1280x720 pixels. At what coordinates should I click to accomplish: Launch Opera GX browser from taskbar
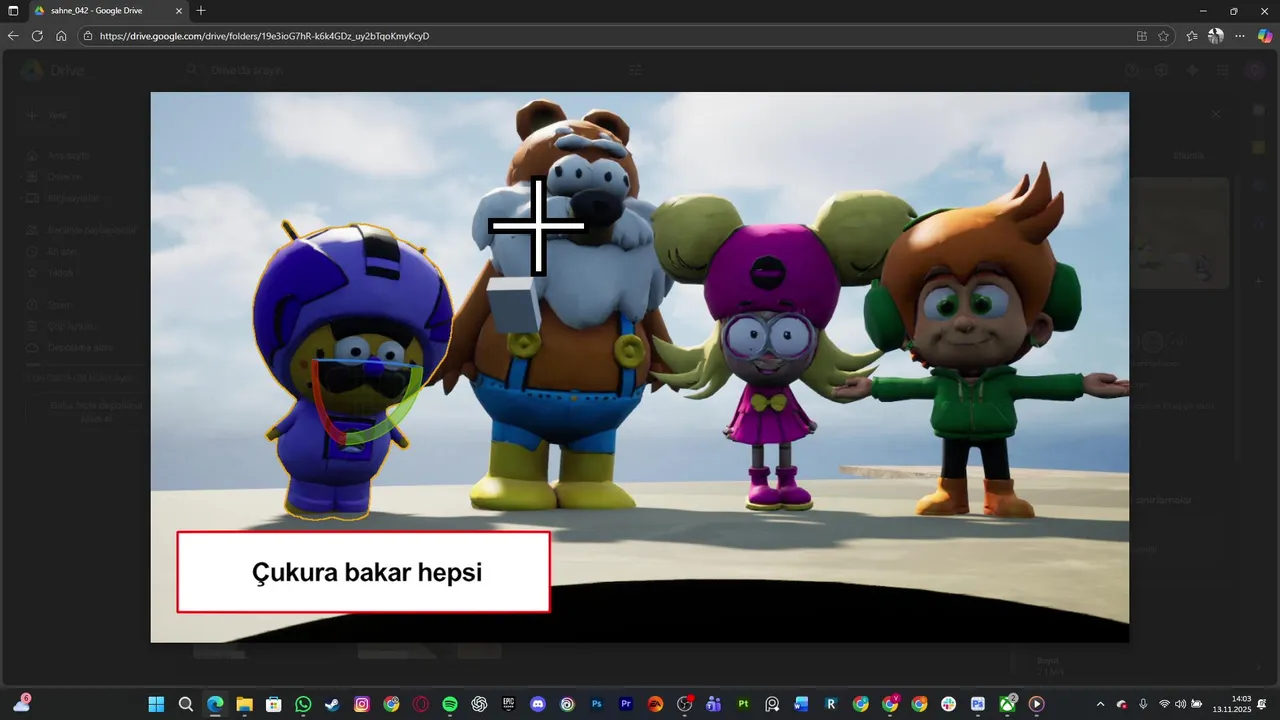[421, 704]
